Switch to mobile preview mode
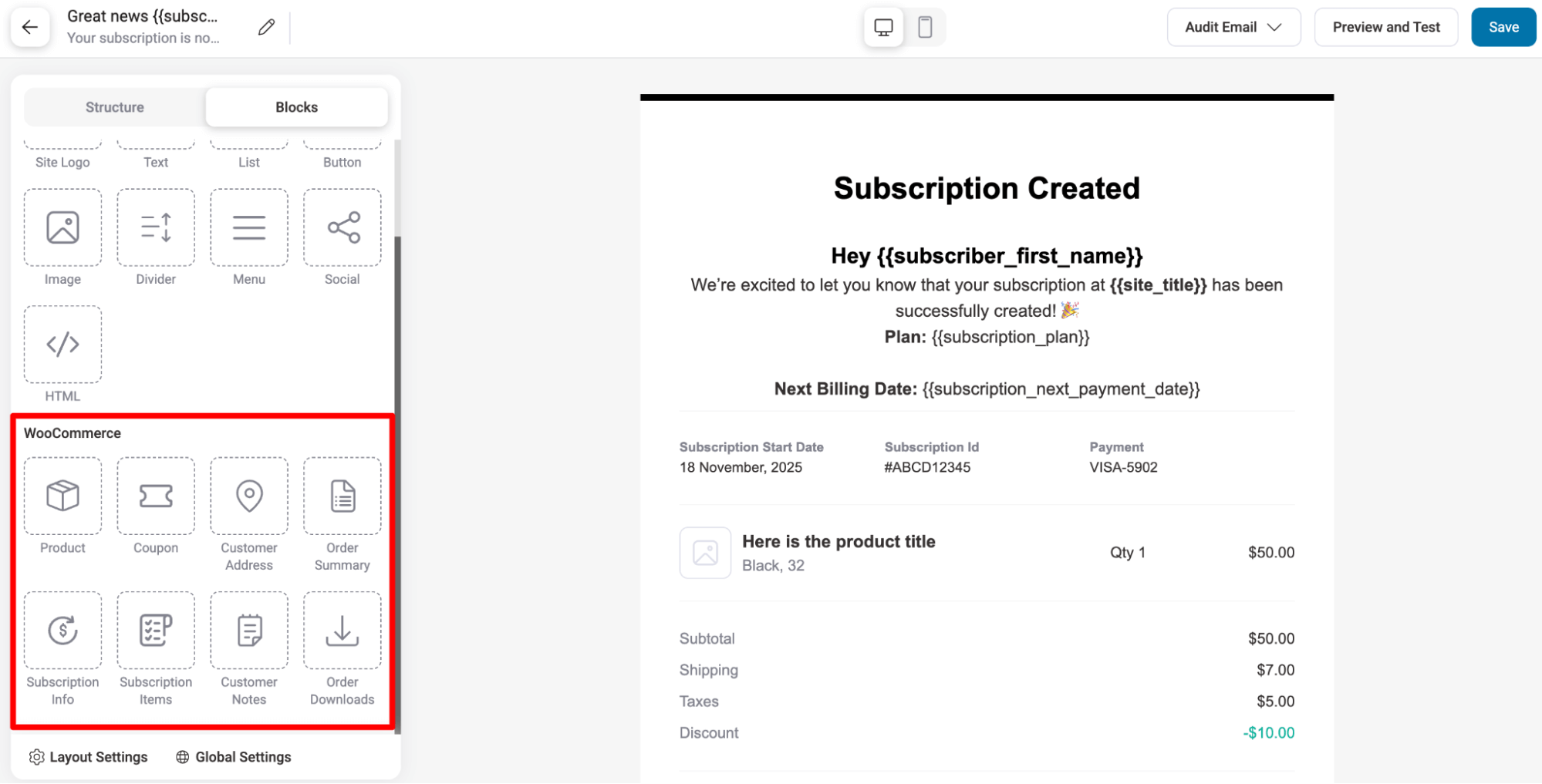Screen dimensions: 1542x784 923,26
